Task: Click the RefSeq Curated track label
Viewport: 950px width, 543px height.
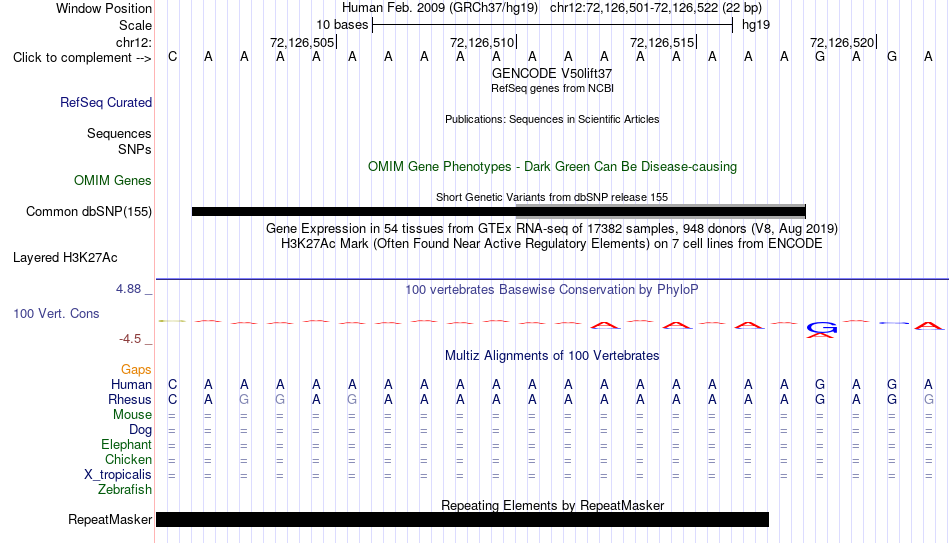Action: coord(106,102)
